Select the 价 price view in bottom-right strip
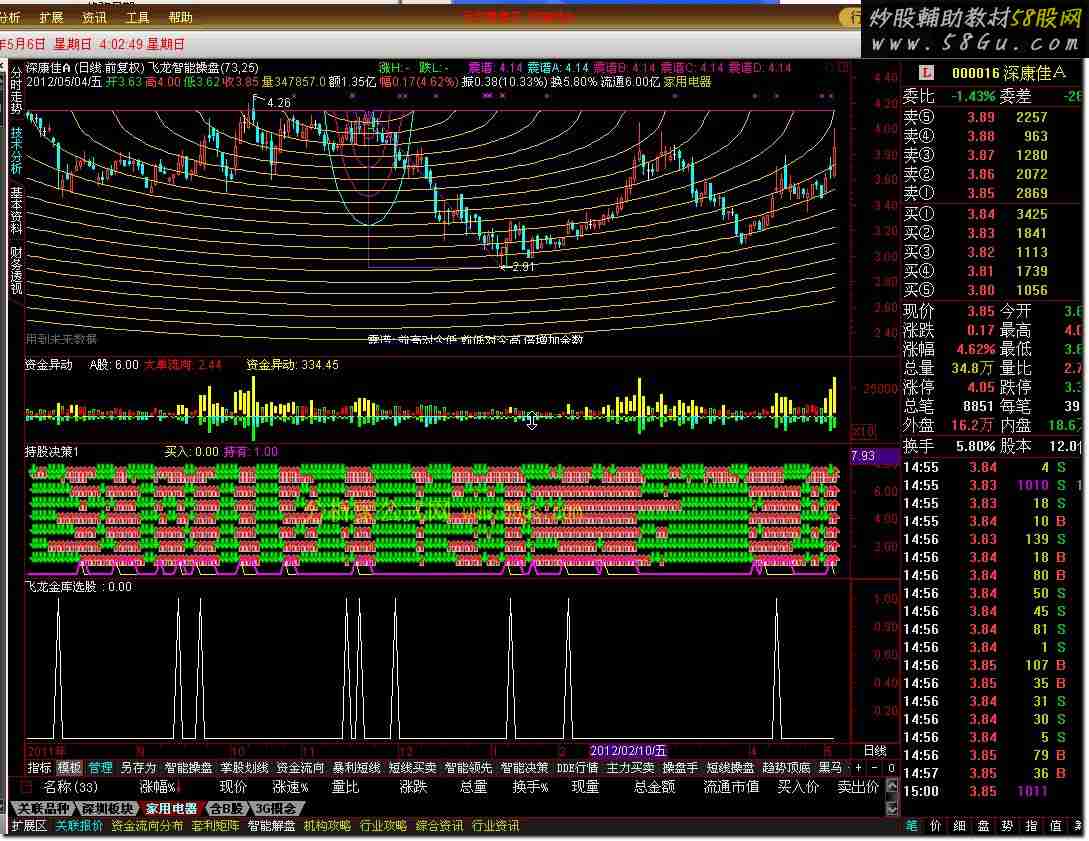The height and width of the screenshot is (841, 1089). point(934,826)
